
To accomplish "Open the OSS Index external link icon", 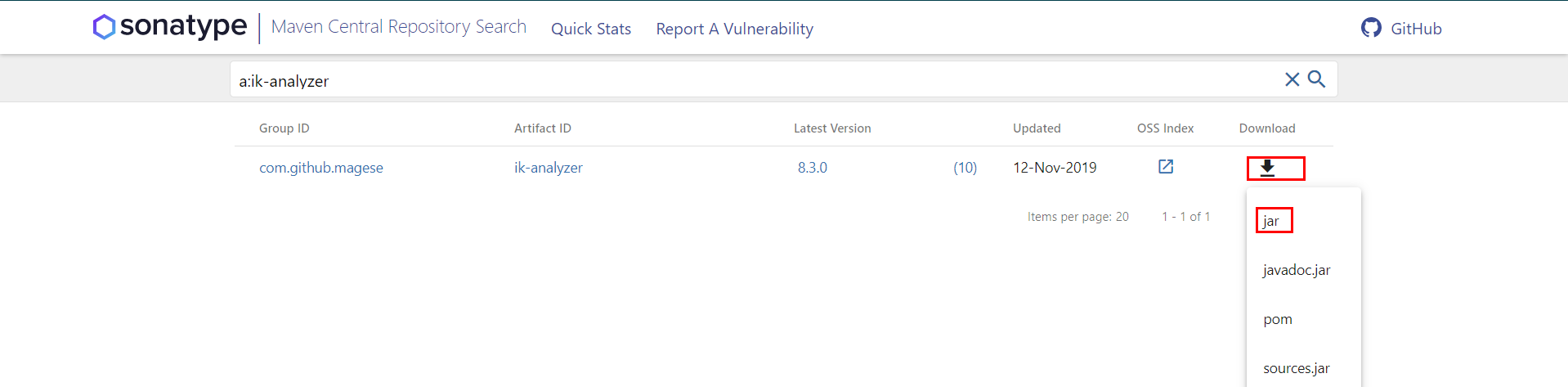I will (x=1166, y=167).
